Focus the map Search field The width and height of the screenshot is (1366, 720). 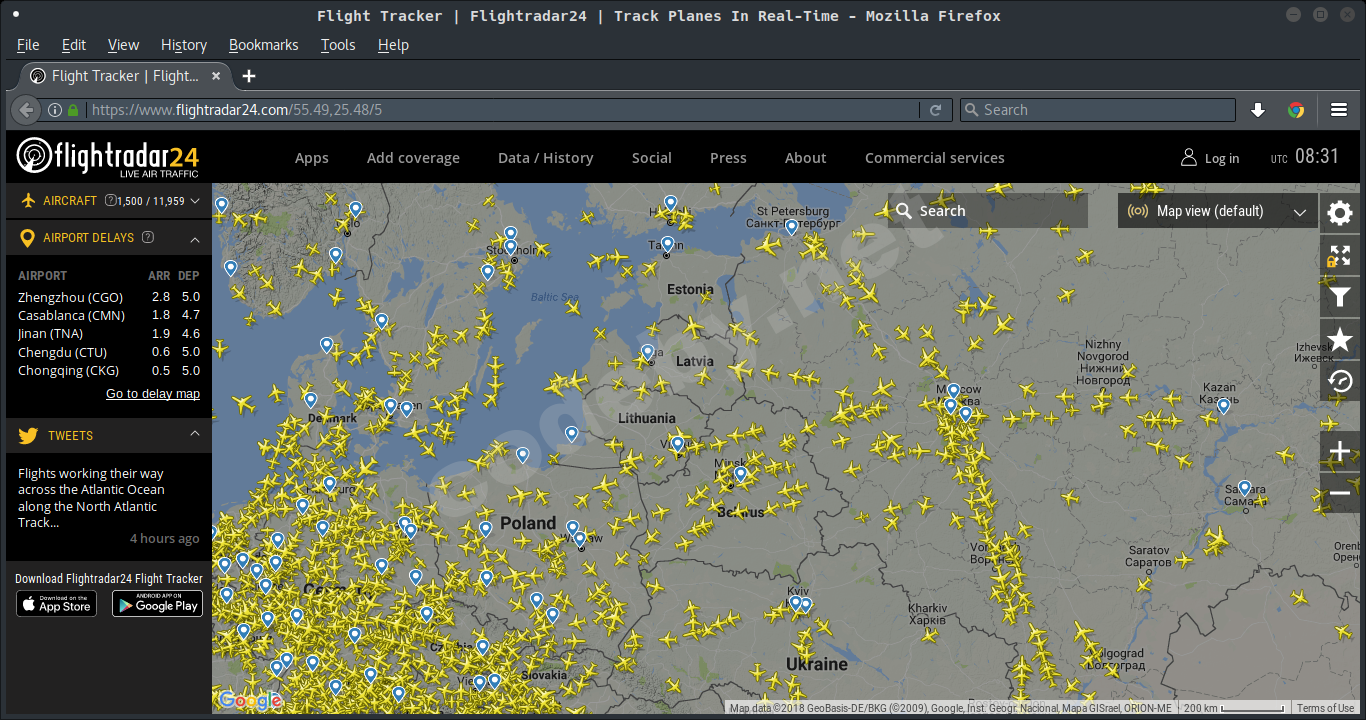988,211
